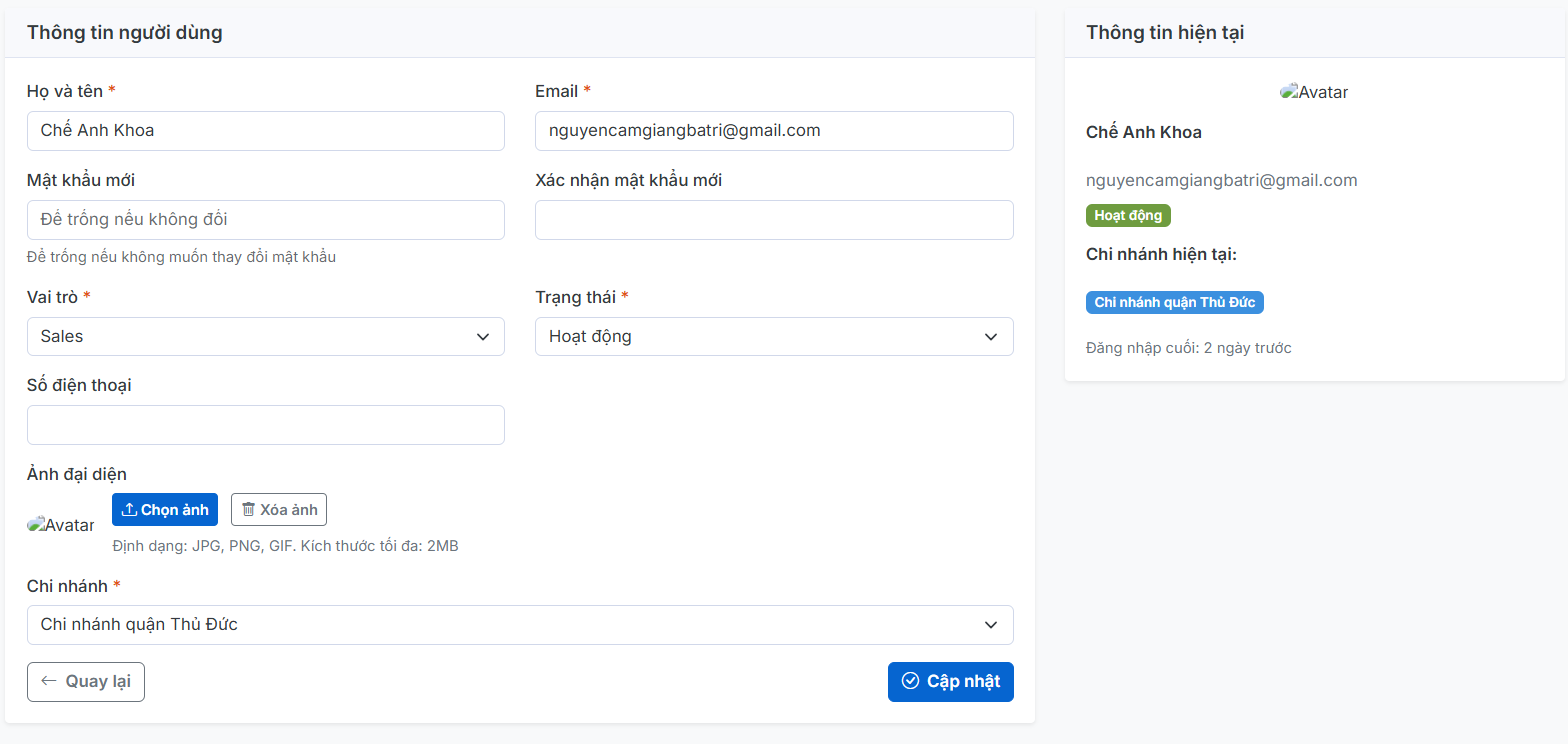1568x744 pixels.
Task: Click the back arrow icon in Quay lại
Action: click(x=48, y=682)
